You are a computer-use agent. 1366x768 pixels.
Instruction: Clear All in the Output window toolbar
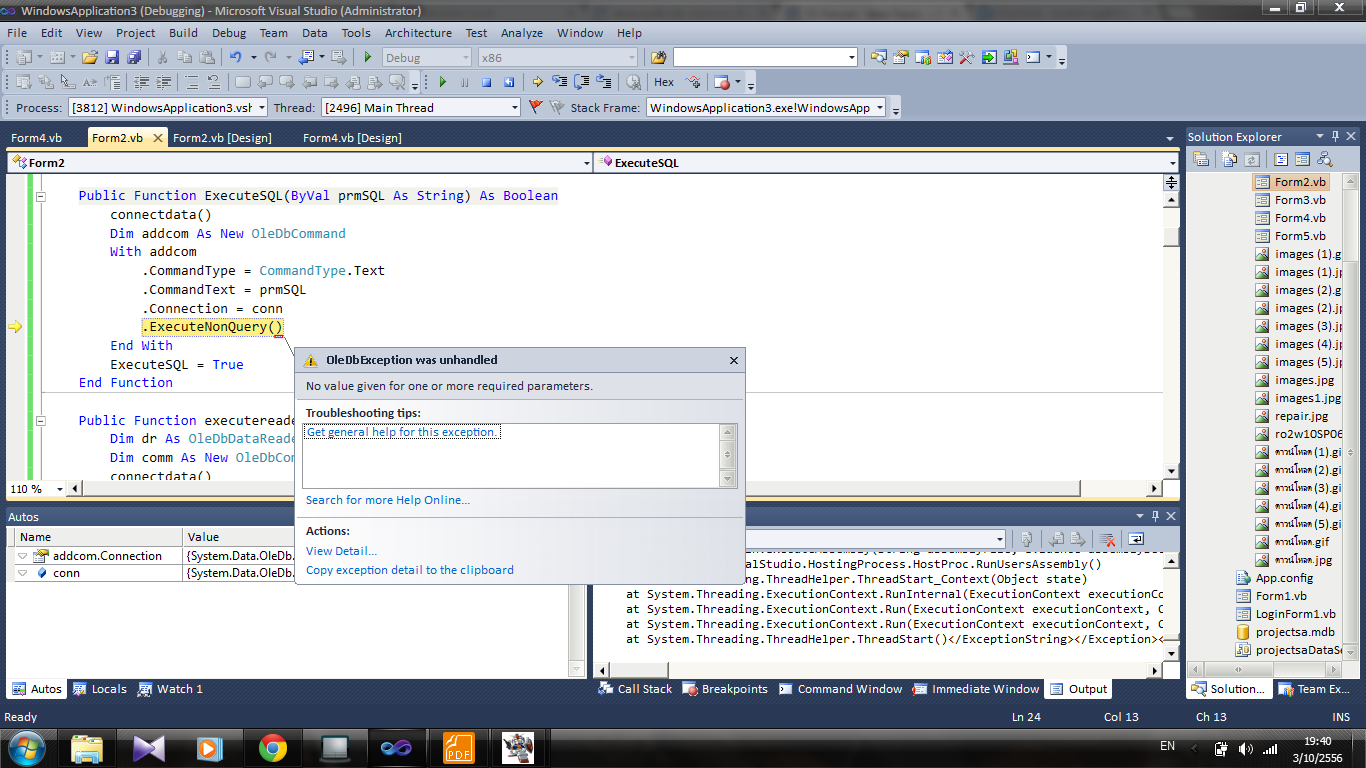1108,539
